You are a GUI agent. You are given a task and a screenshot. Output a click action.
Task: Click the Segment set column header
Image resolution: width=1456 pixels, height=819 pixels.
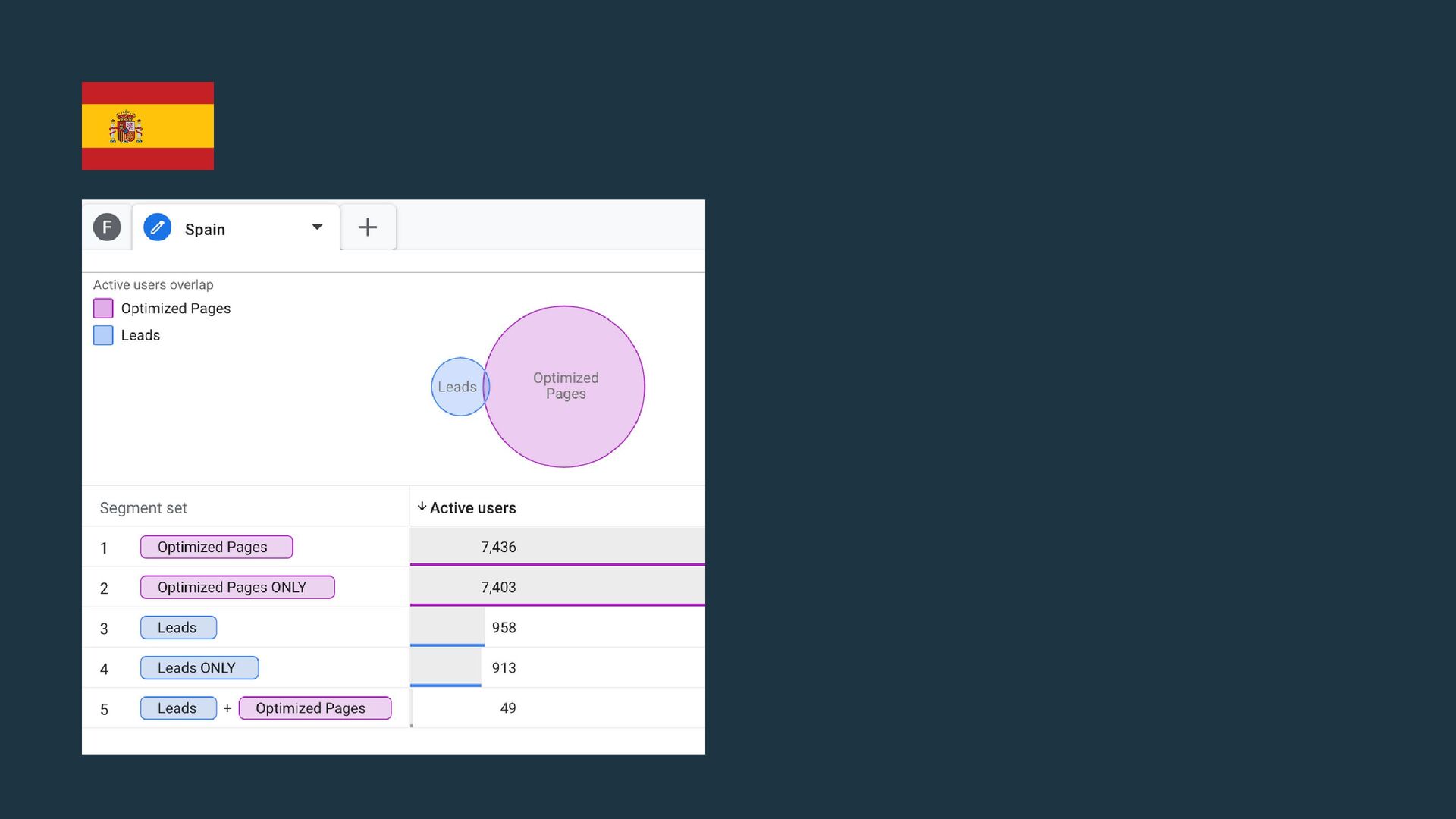pos(143,508)
